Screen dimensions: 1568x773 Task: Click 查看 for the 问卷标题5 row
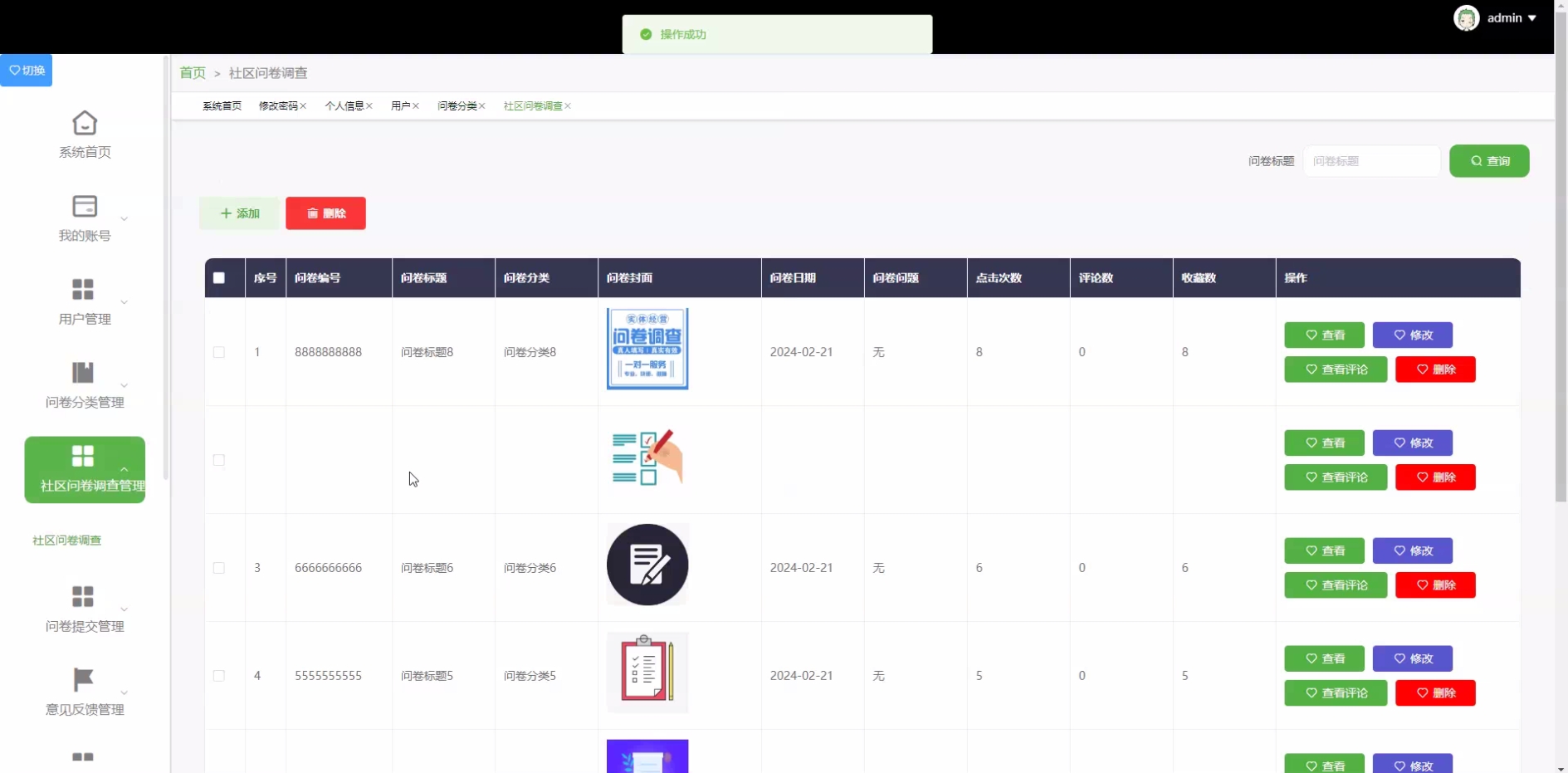coord(1324,659)
